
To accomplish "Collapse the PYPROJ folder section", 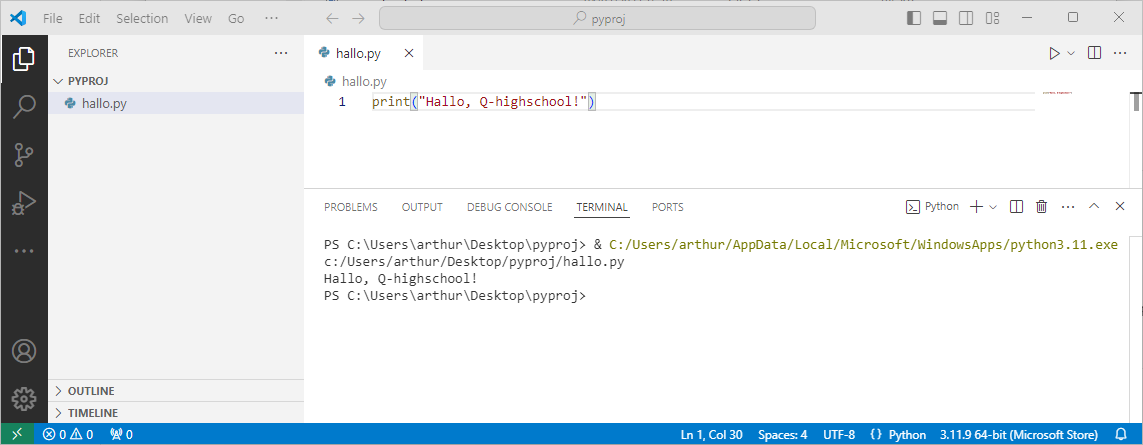I will (176, 81).
